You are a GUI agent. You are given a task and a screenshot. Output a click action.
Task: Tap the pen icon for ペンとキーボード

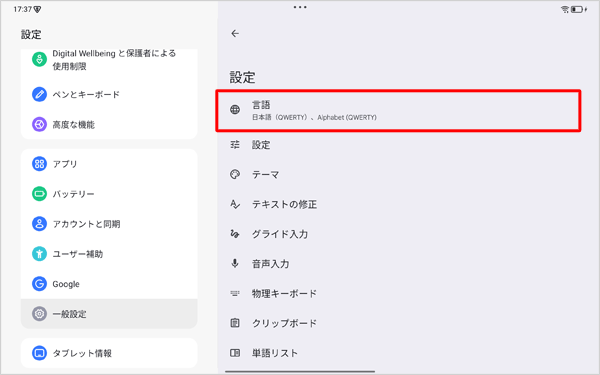pyautogui.click(x=39, y=94)
